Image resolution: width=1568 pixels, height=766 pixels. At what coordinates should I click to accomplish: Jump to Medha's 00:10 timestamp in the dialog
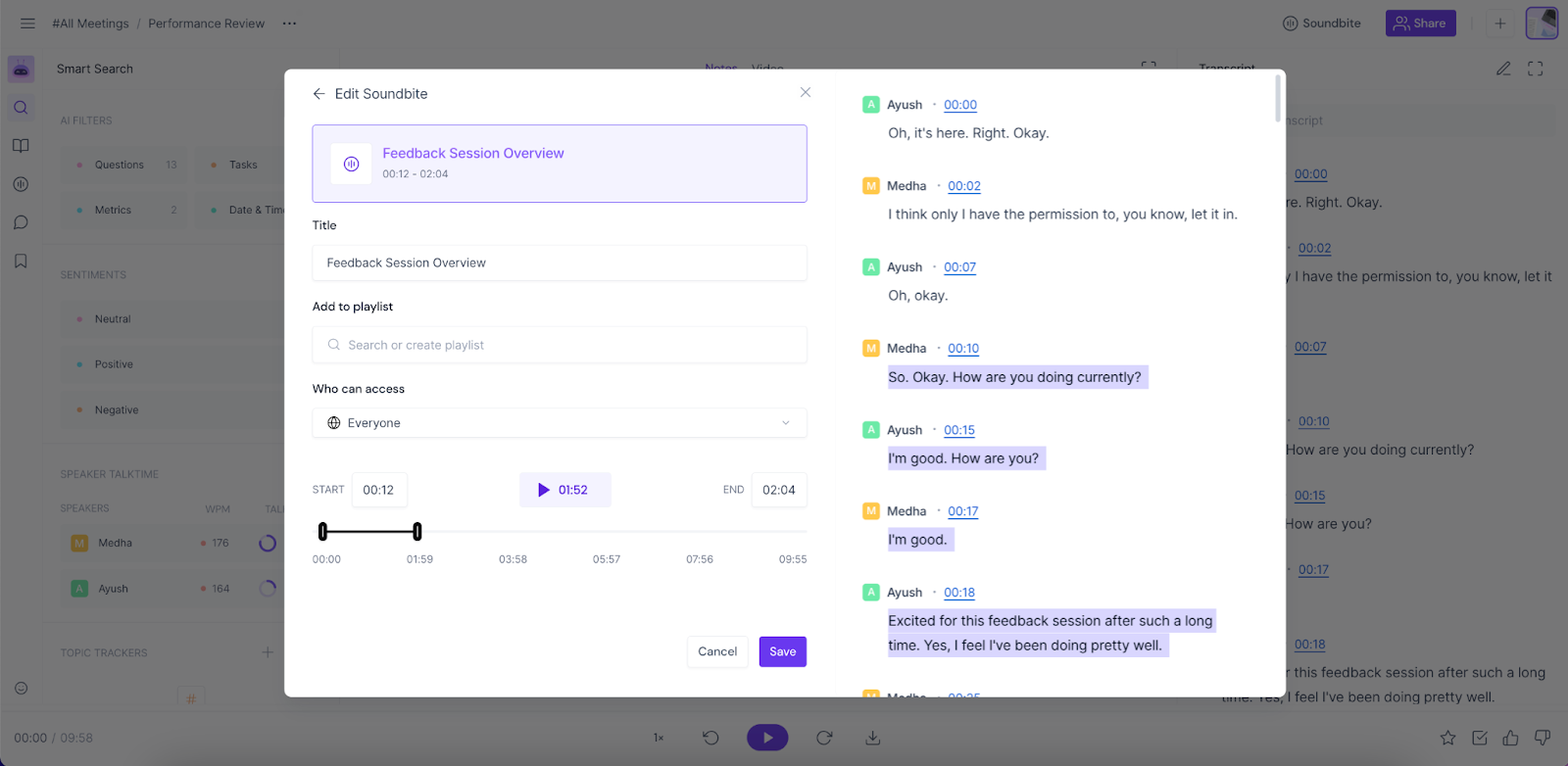[x=963, y=349]
